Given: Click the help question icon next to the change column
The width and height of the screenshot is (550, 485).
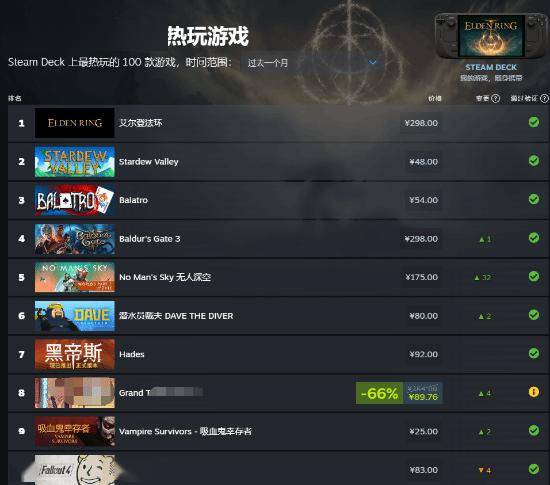Looking at the screenshot, I should [496, 98].
